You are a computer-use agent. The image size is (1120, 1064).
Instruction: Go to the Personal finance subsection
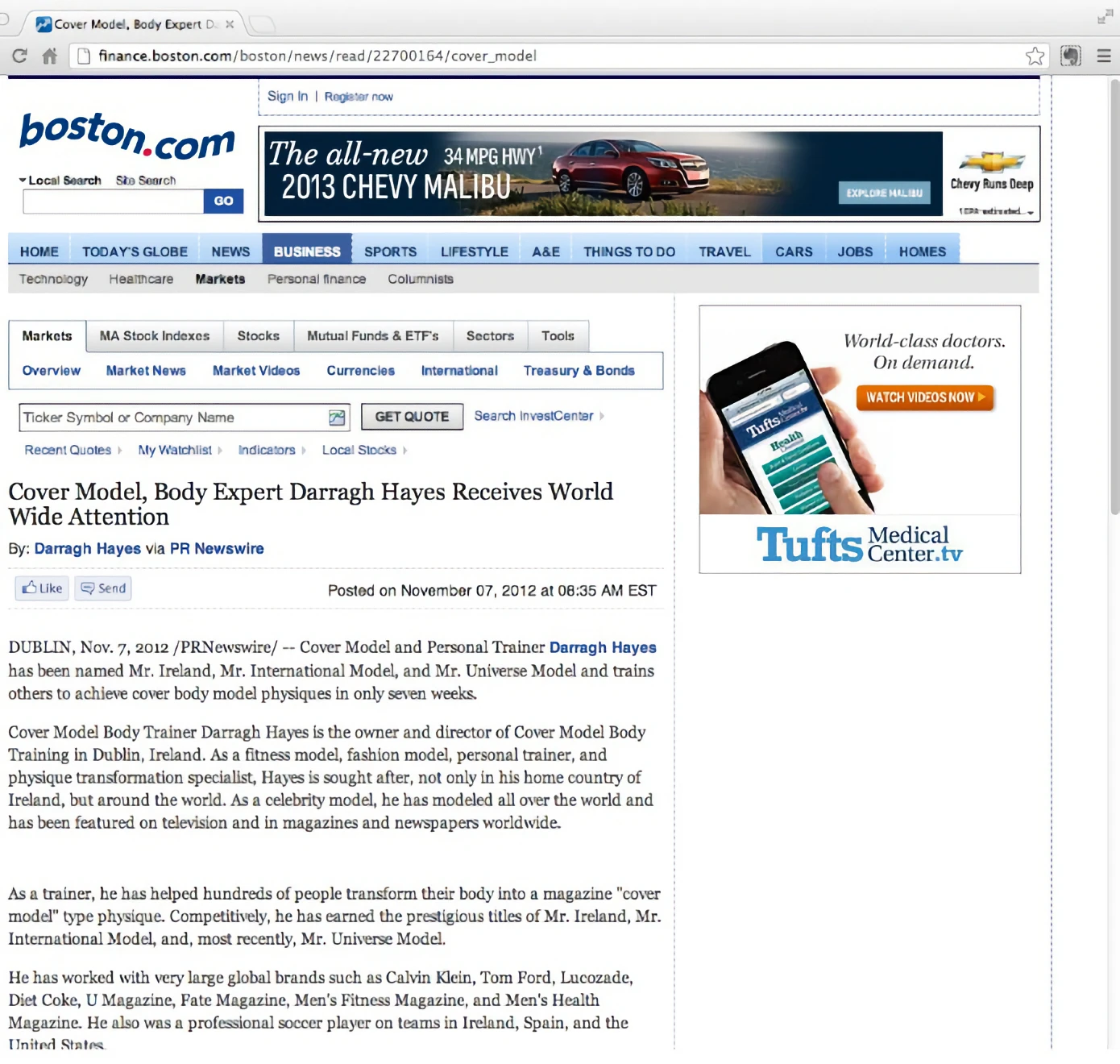coord(317,279)
